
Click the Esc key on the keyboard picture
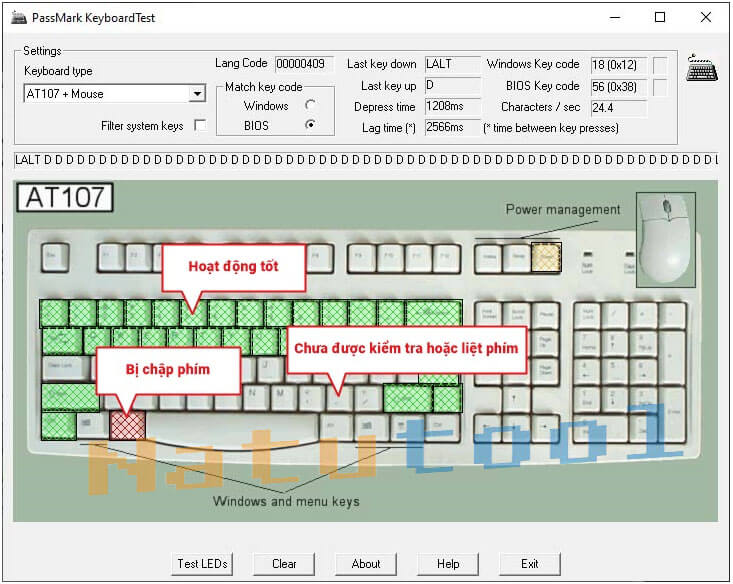click(55, 257)
